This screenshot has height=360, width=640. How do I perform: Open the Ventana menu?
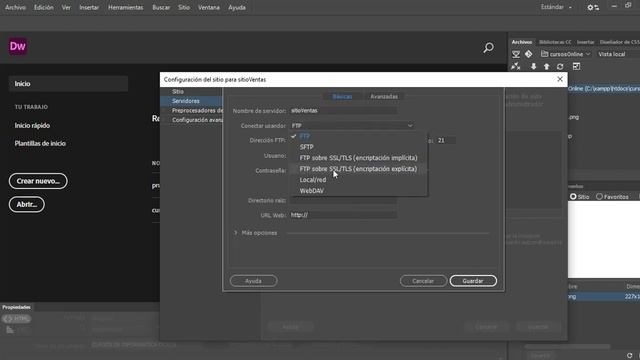(209, 7)
